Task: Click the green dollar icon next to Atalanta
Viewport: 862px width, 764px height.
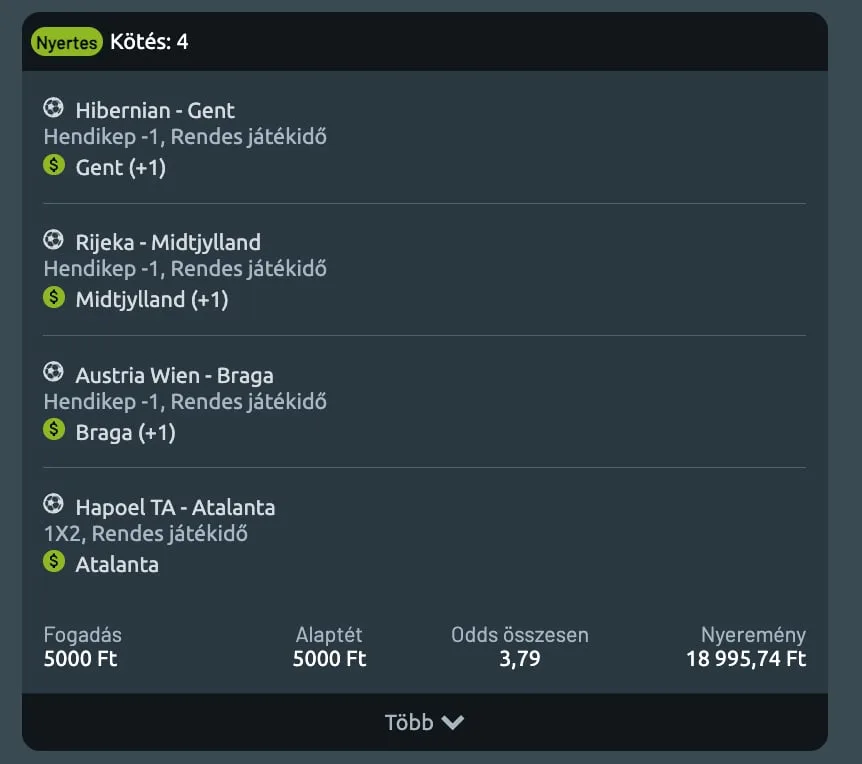Action: pyautogui.click(x=54, y=561)
